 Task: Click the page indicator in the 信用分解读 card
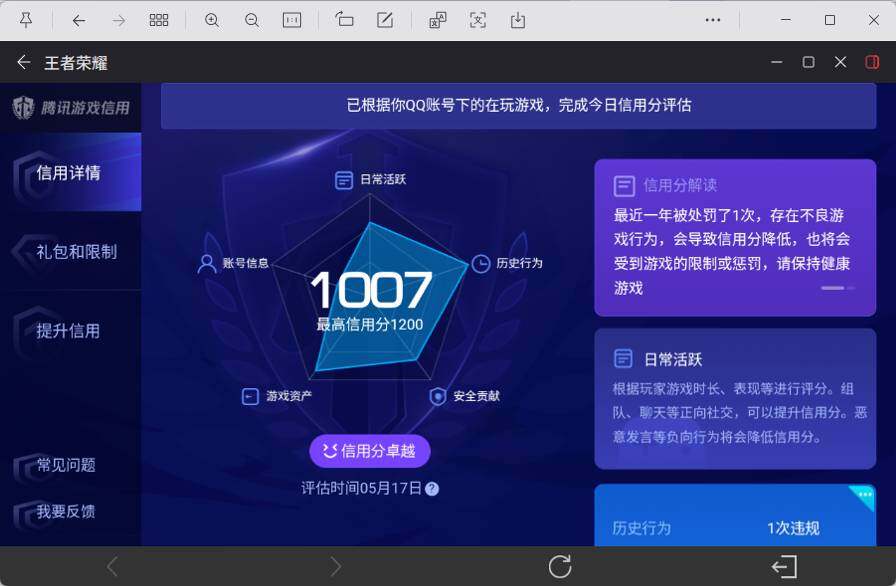[x=838, y=288]
